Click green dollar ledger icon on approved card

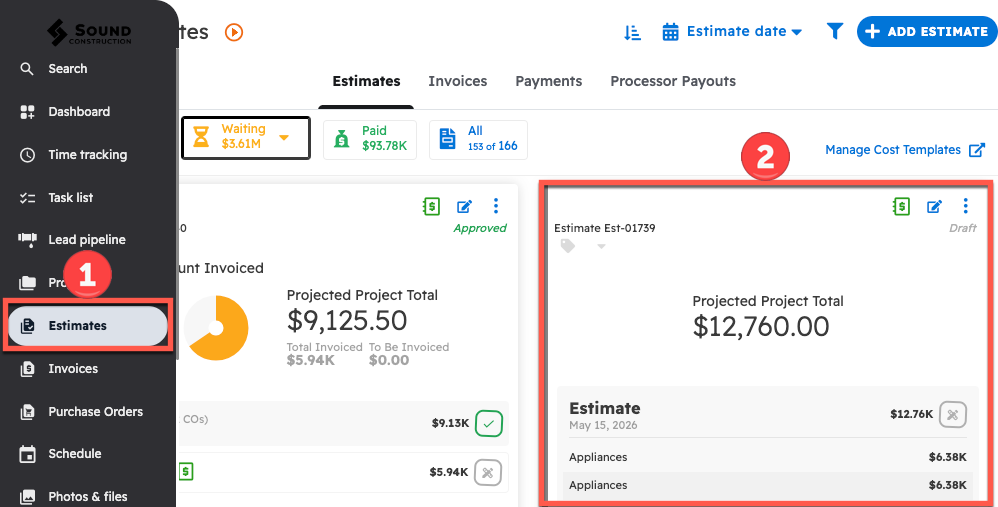pos(431,207)
